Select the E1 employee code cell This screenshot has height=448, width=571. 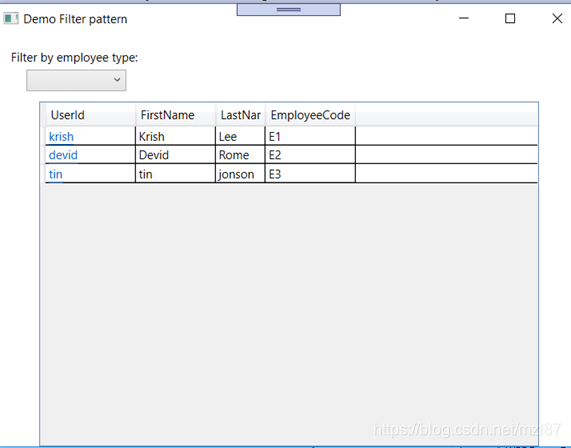[x=310, y=136]
